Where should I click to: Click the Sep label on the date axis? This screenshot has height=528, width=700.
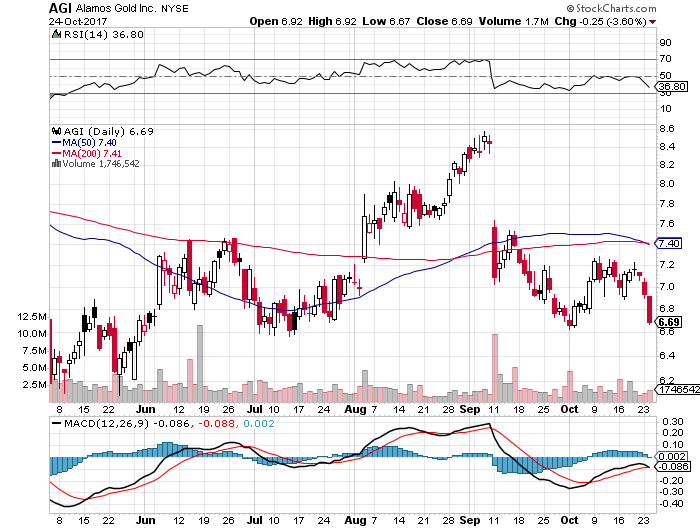[x=471, y=409]
